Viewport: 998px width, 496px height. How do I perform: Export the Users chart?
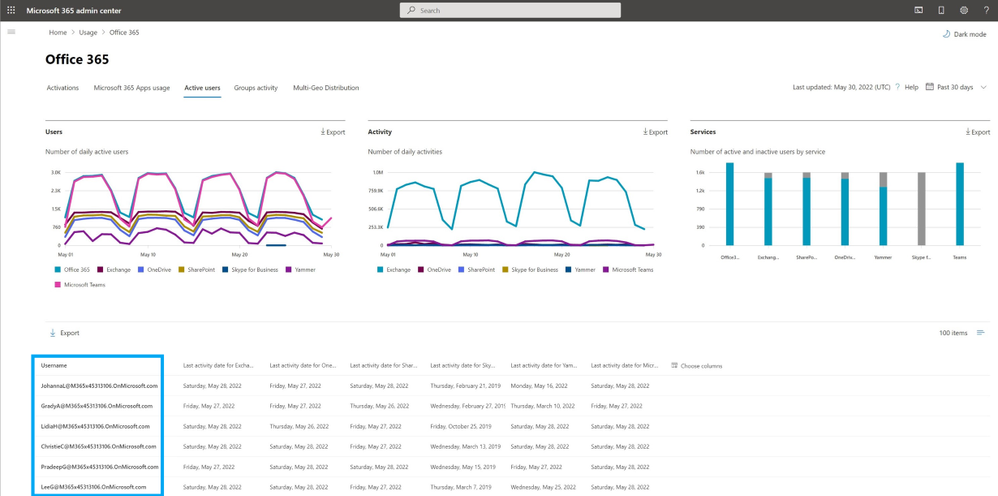(x=332, y=132)
